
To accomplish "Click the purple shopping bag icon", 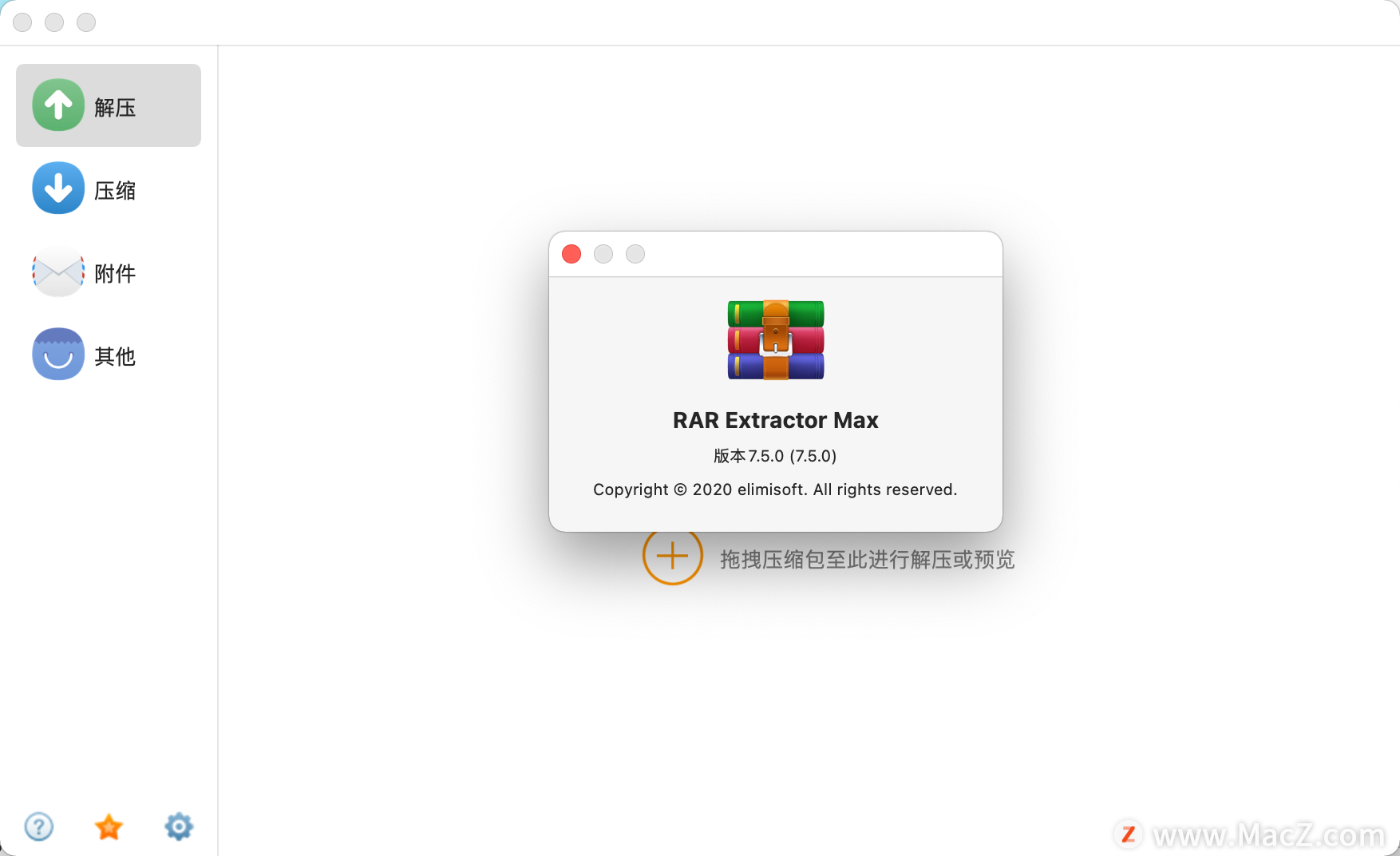I will 58,354.
